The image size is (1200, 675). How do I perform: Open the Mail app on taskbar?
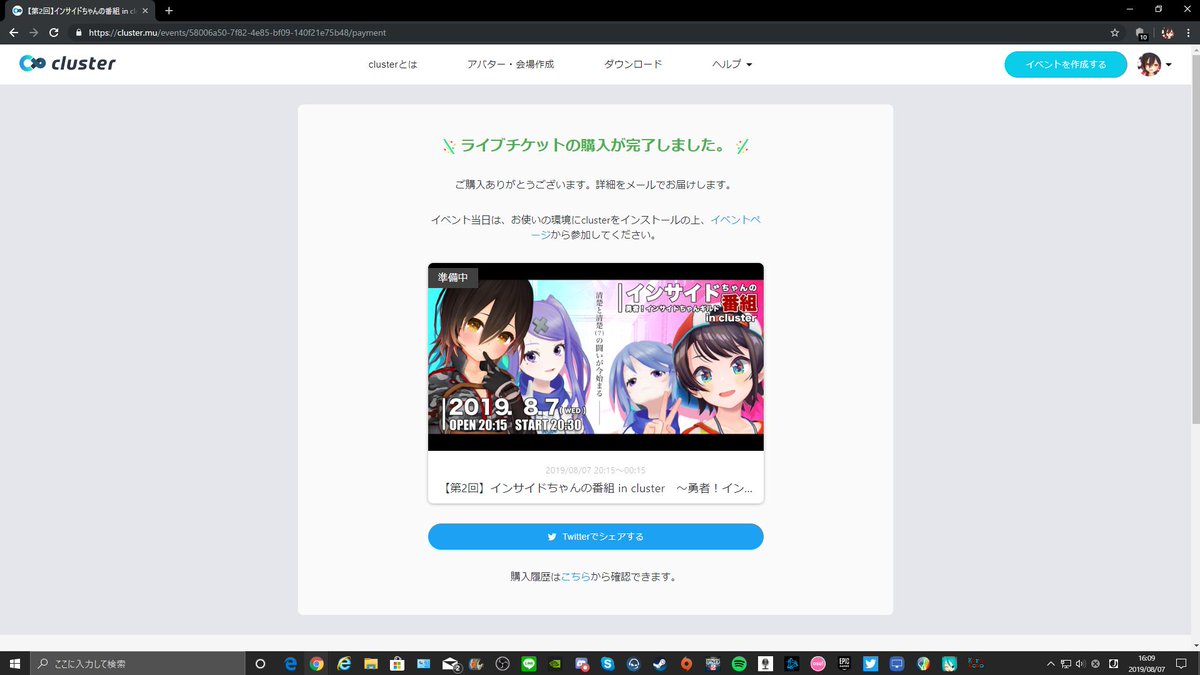[x=450, y=663]
